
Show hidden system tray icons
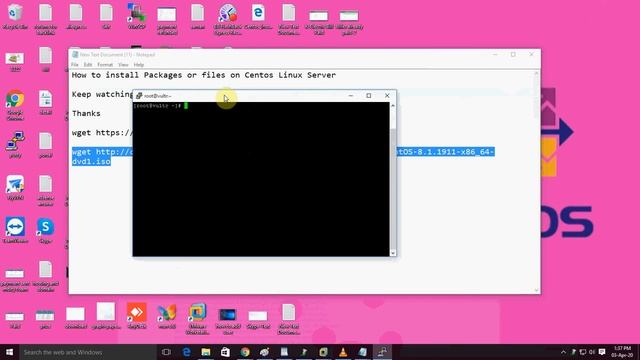pyautogui.click(x=563, y=352)
